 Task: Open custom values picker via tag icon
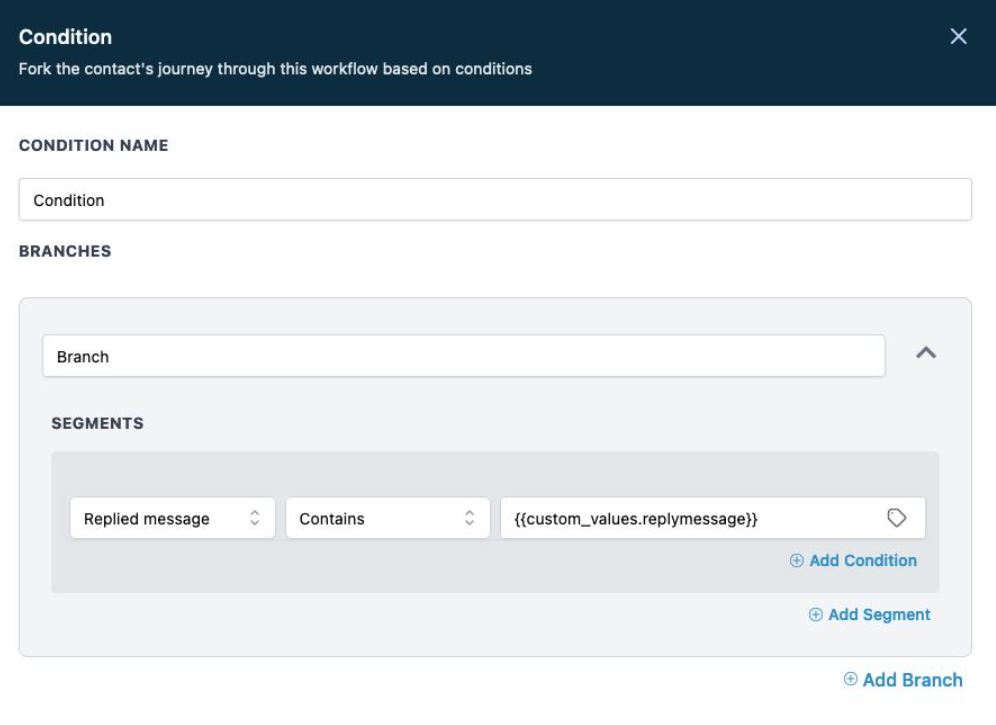[896, 518]
